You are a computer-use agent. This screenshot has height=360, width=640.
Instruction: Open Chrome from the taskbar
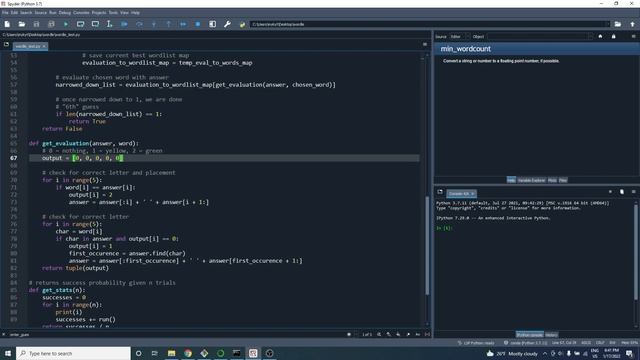point(188,353)
